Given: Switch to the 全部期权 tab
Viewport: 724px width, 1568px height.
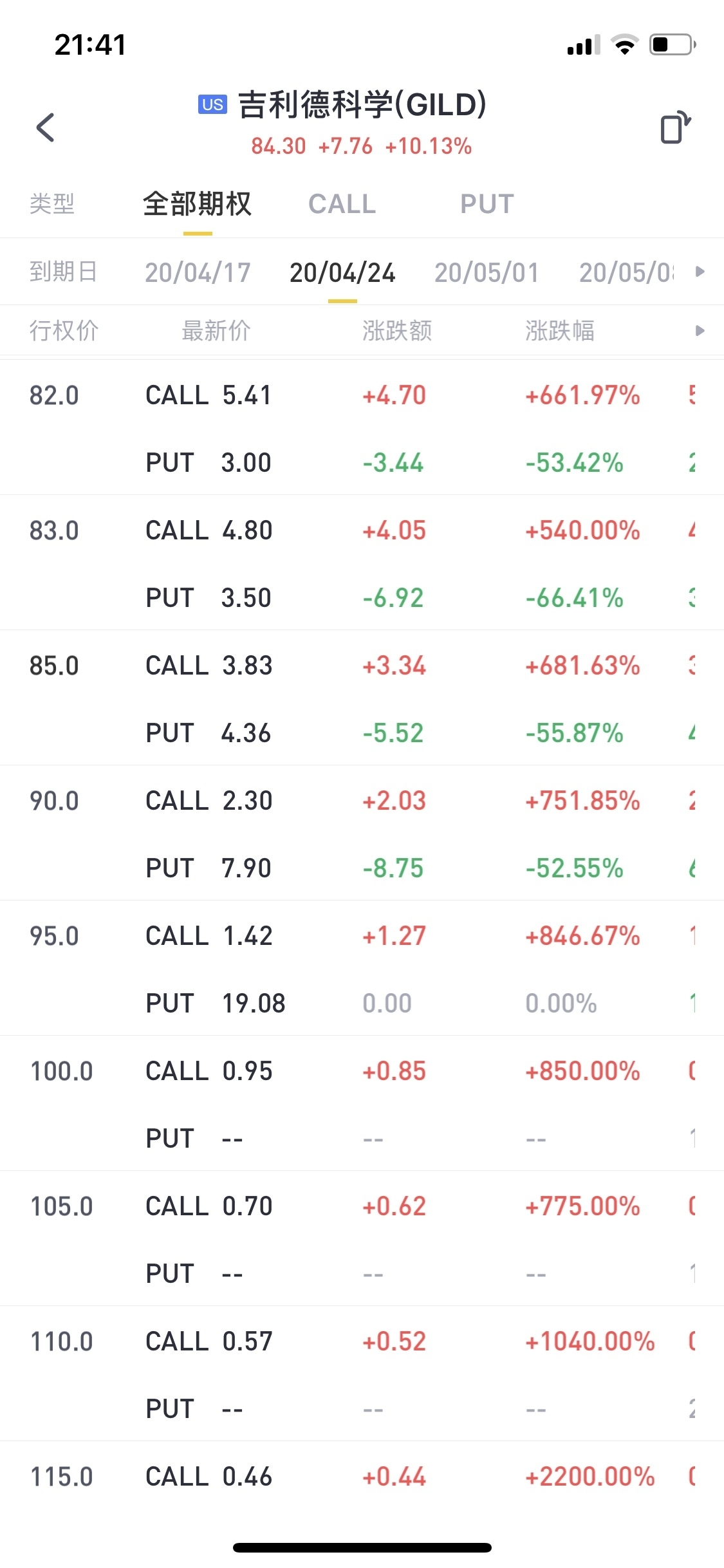Looking at the screenshot, I should [x=197, y=204].
